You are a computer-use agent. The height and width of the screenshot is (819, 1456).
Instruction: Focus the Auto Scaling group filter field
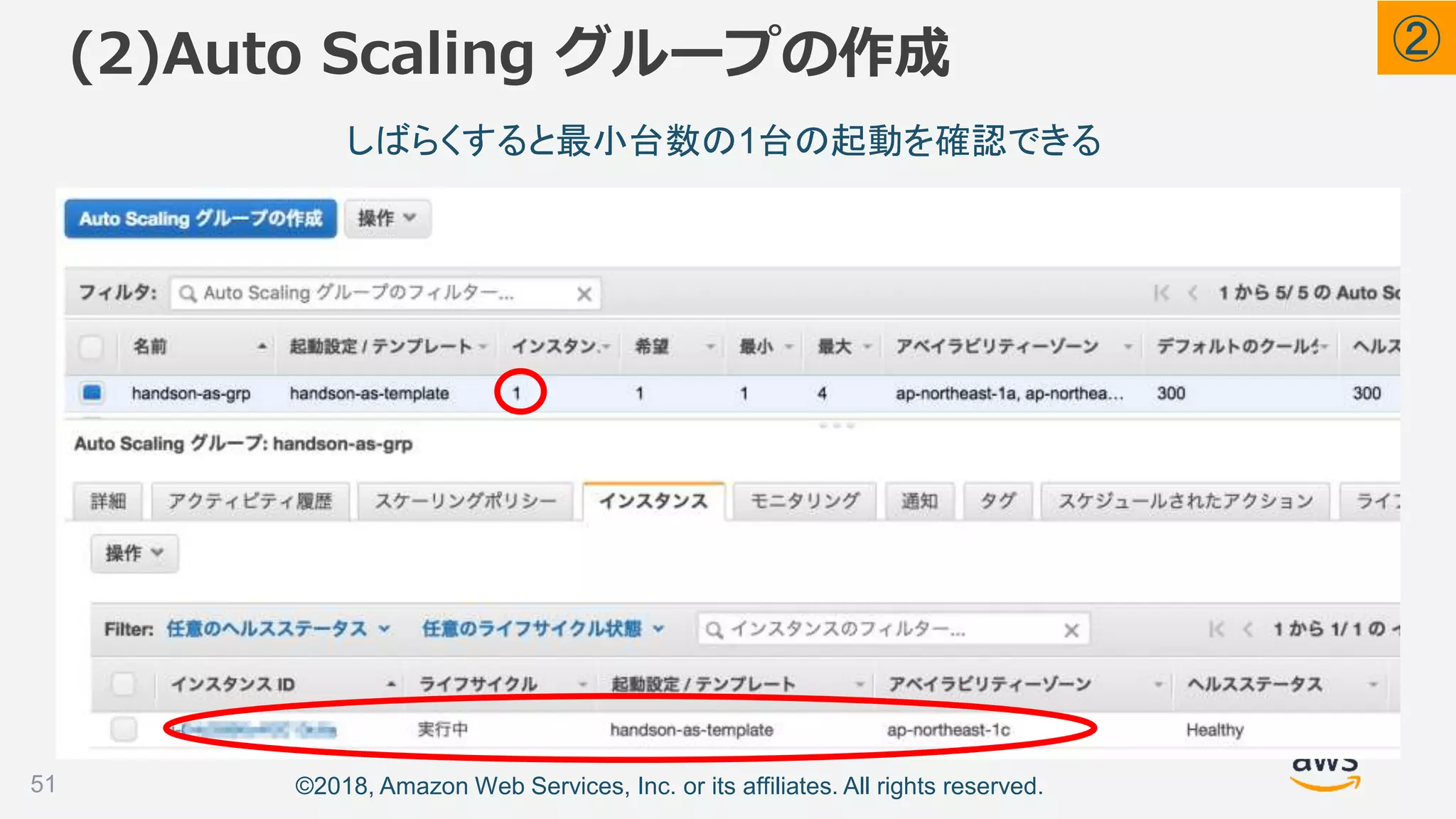tap(385, 293)
